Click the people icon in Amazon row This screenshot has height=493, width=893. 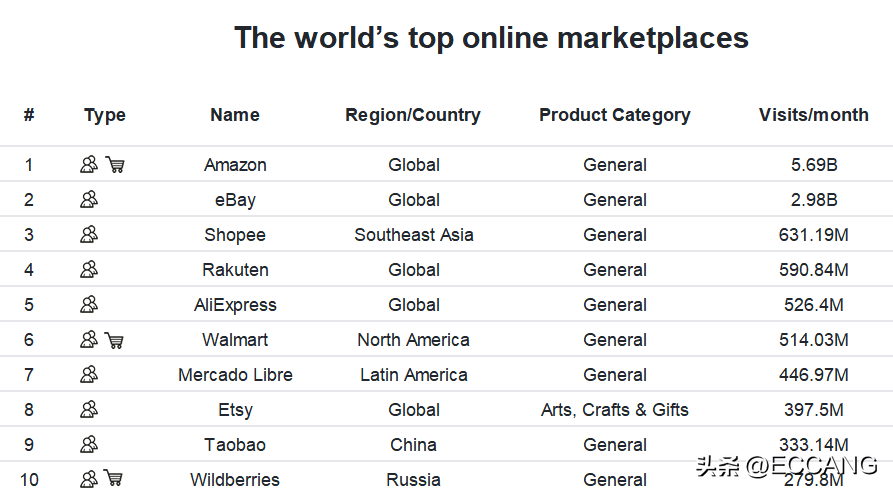pyautogui.click(x=89, y=165)
